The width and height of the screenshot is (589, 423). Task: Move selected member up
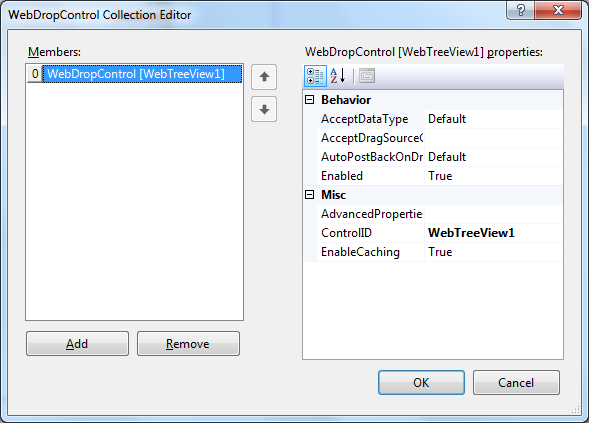tap(264, 77)
